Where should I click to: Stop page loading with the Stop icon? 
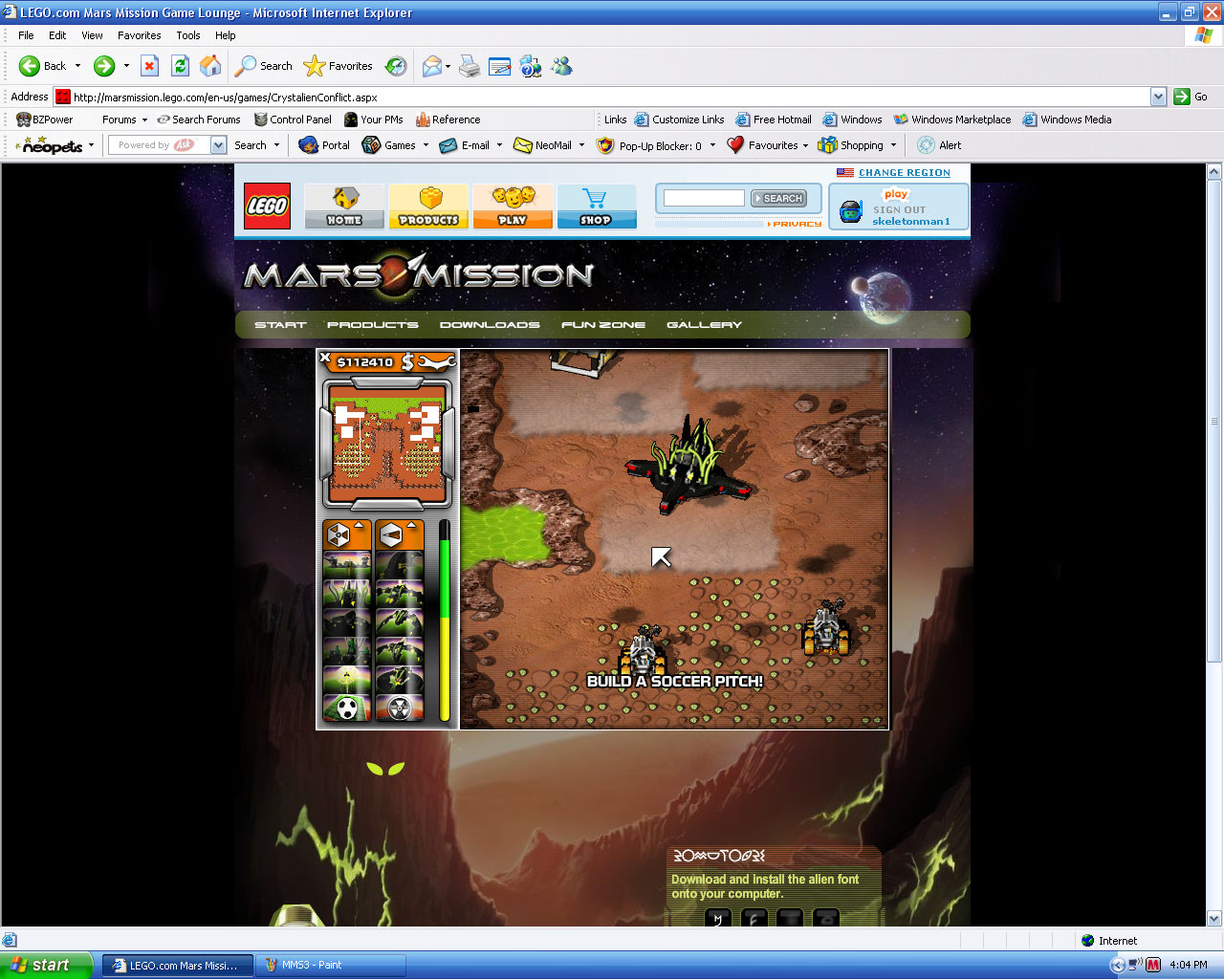pyautogui.click(x=149, y=66)
